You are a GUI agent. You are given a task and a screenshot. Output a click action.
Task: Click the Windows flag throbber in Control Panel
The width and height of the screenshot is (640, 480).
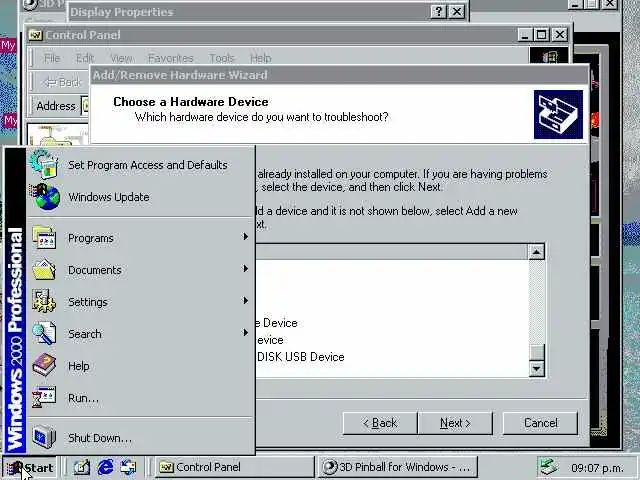pos(549,56)
